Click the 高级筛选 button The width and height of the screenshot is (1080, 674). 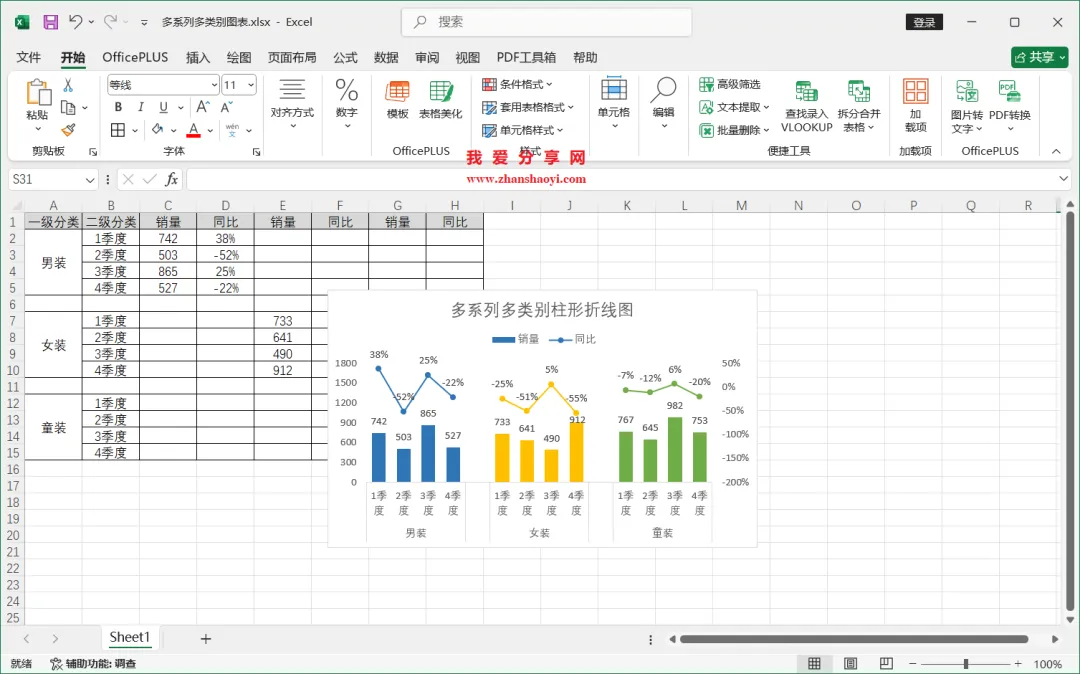click(x=729, y=84)
